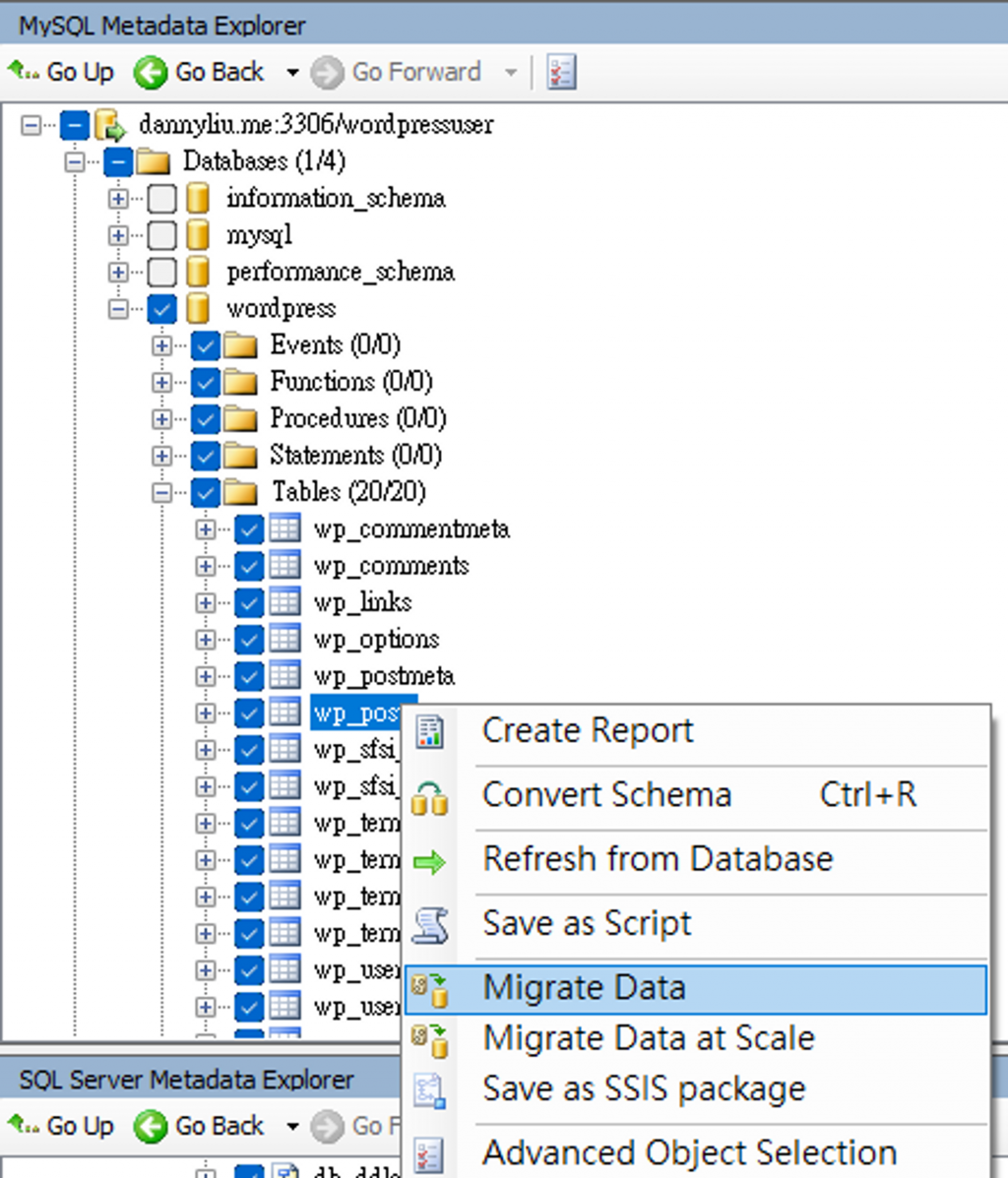Choose Migrate Data from context menu
1008x1178 pixels.
tap(695, 989)
